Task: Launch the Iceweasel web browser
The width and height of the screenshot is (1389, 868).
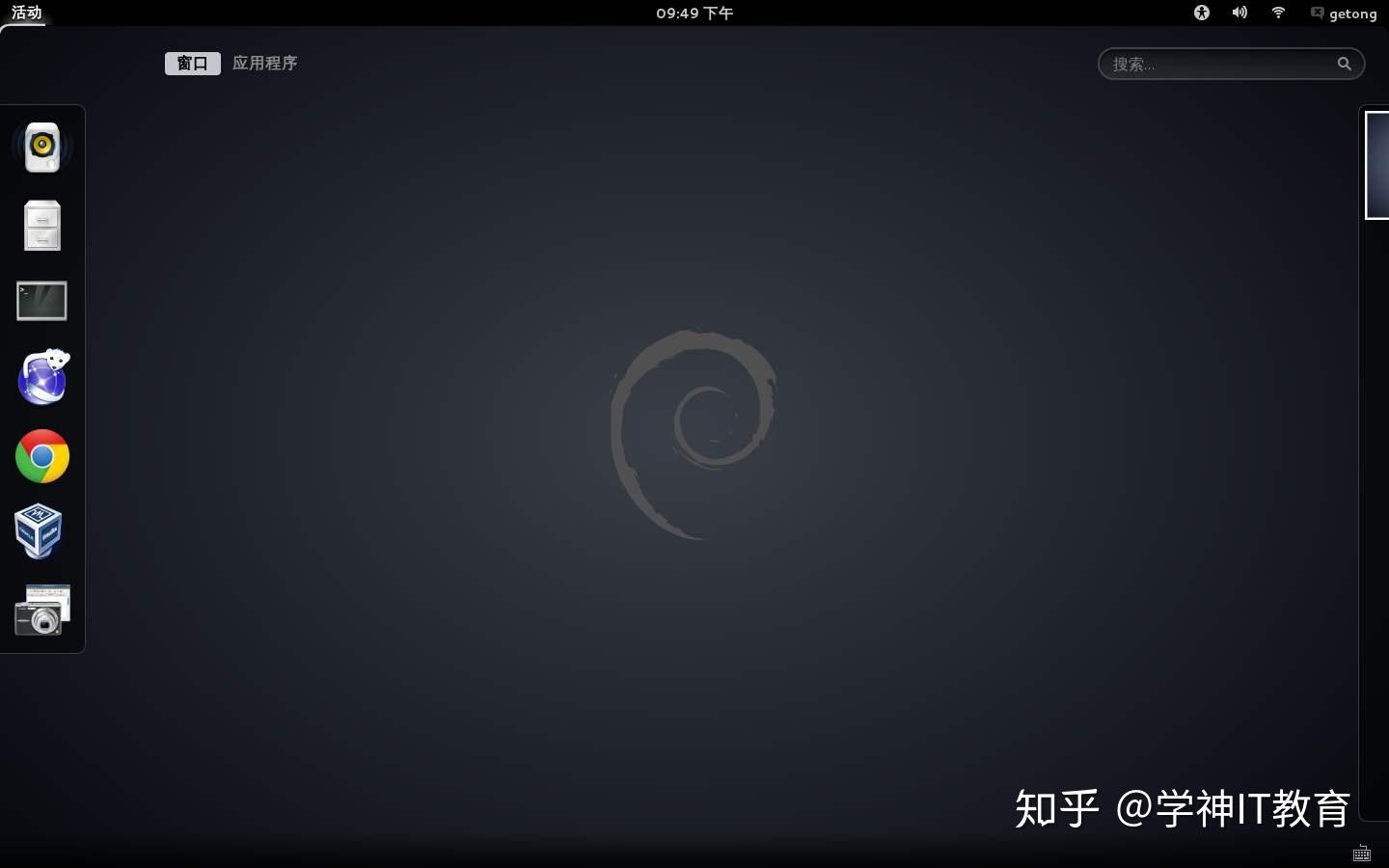Action: click(41, 378)
